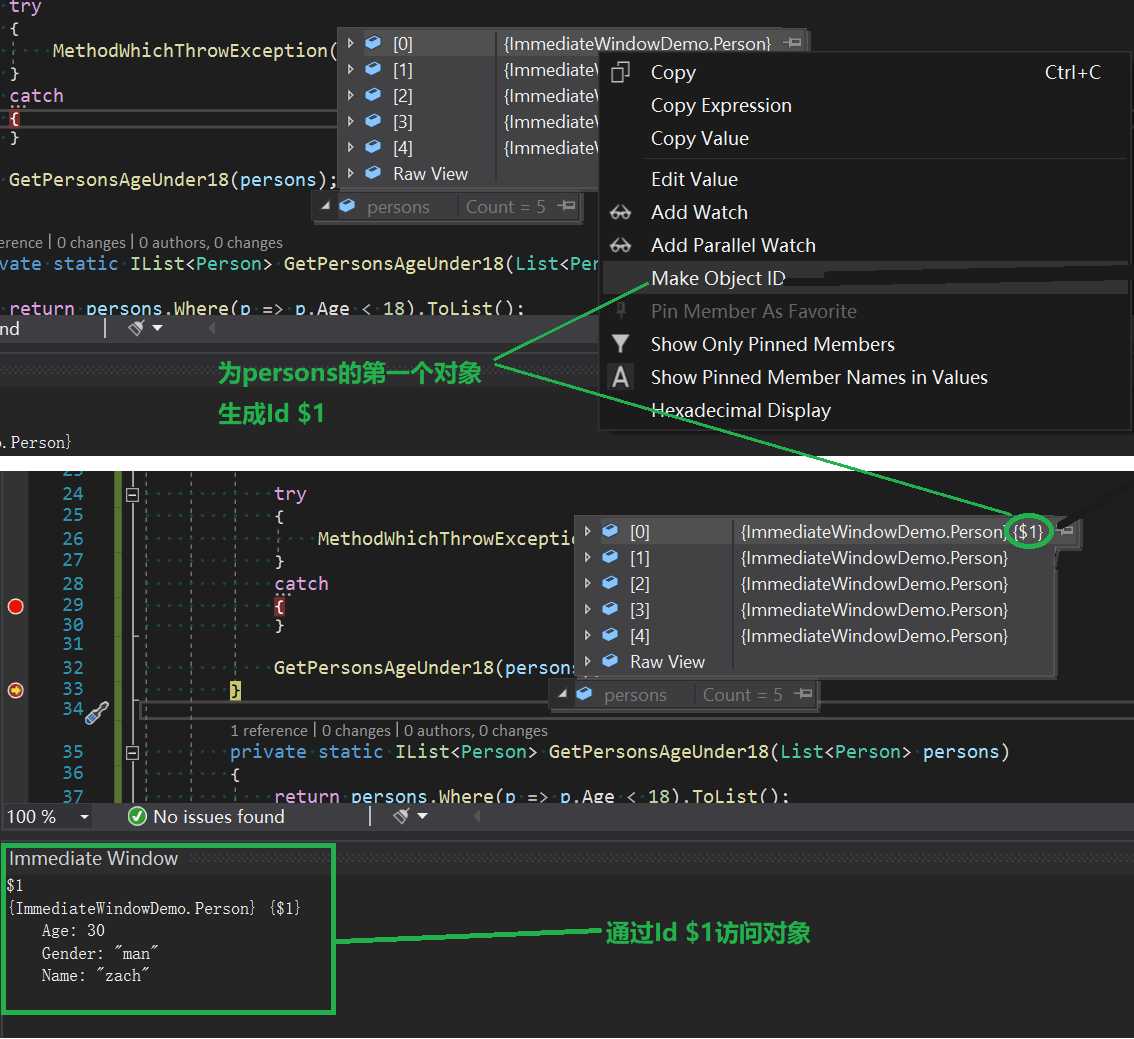This screenshot has width=1134, height=1039.
Task: Expand Raw View in upper datatip
Action: (351, 174)
